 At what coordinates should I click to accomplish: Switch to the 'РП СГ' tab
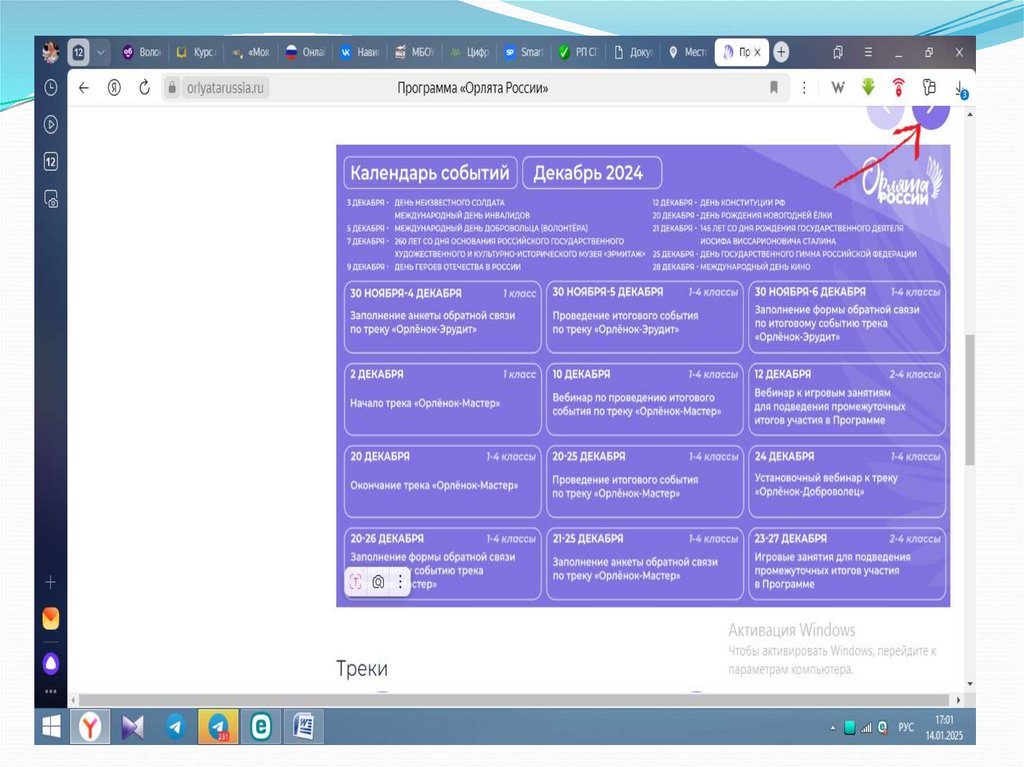578,52
